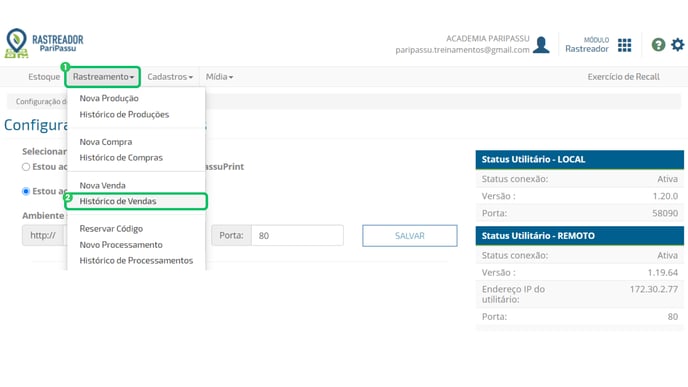The image size is (688, 387).
Task: Open the Exercício de Recall link
Action: [624, 77]
